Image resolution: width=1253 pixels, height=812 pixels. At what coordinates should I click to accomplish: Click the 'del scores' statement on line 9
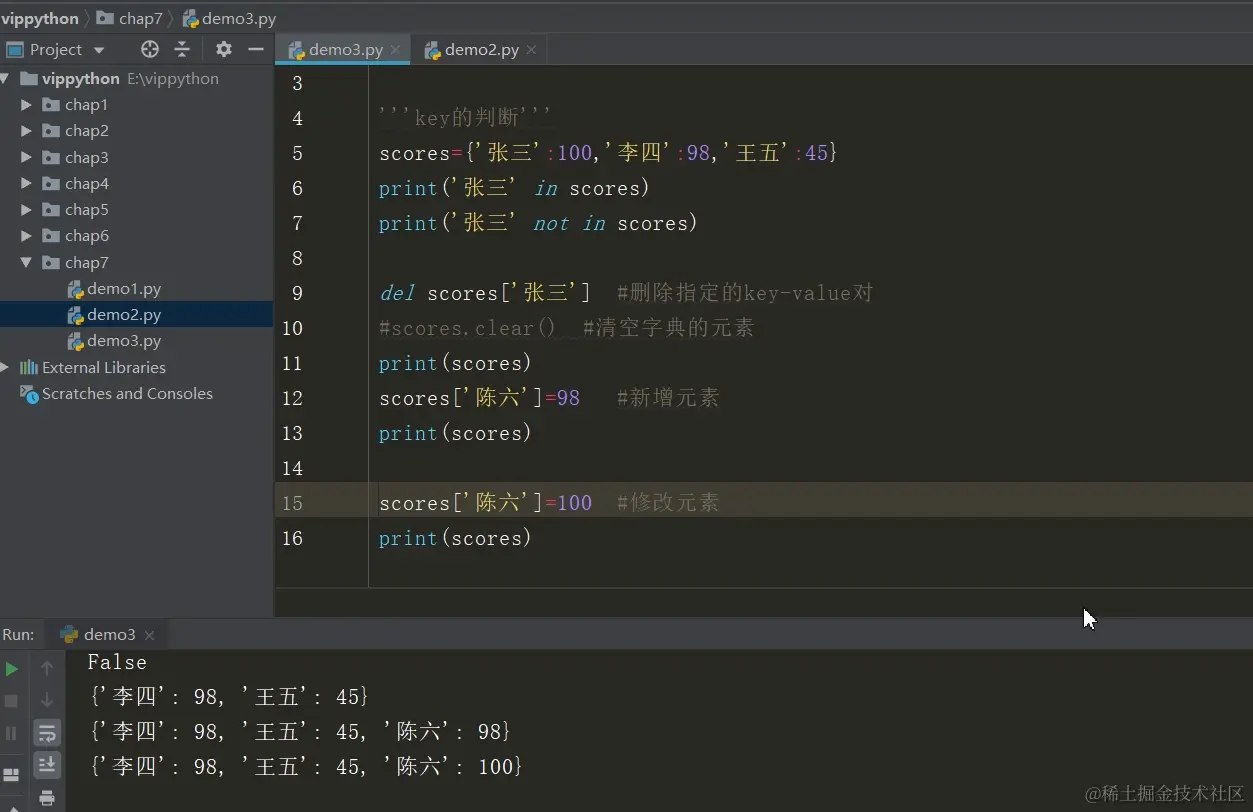pos(486,293)
